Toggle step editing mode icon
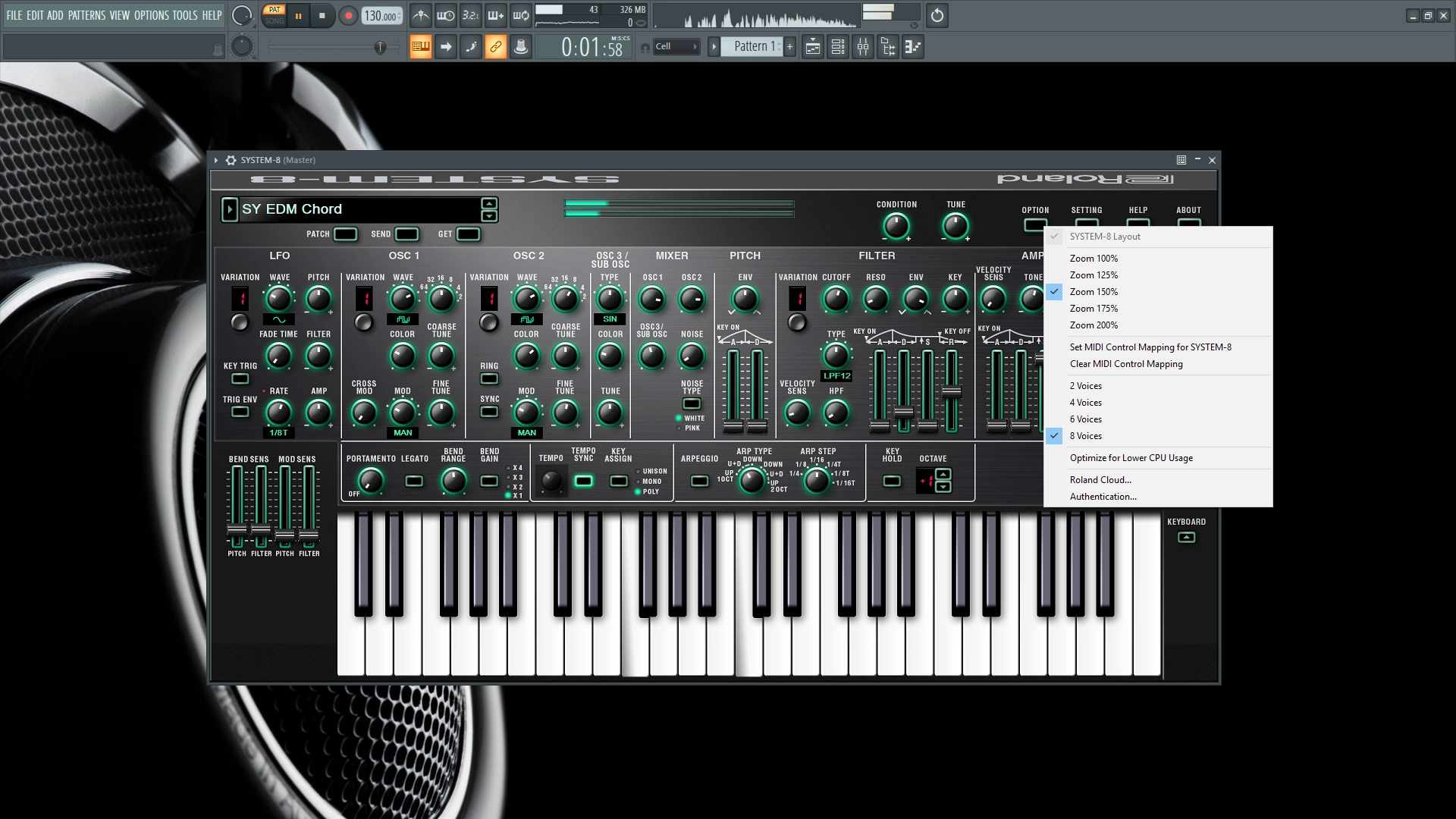Screen dimensions: 1456x819 [x=471, y=47]
